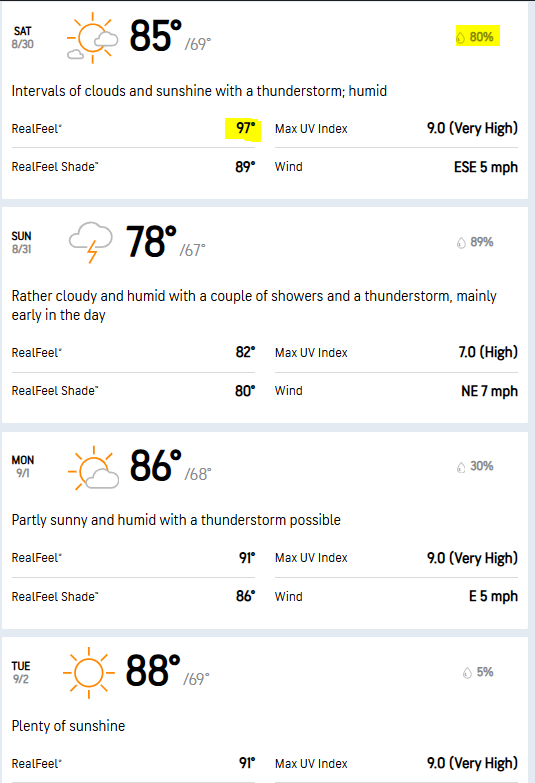Viewport: 535px width, 783px height.
Task: Click Sunday's 78° high temperature
Action: point(151,241)
